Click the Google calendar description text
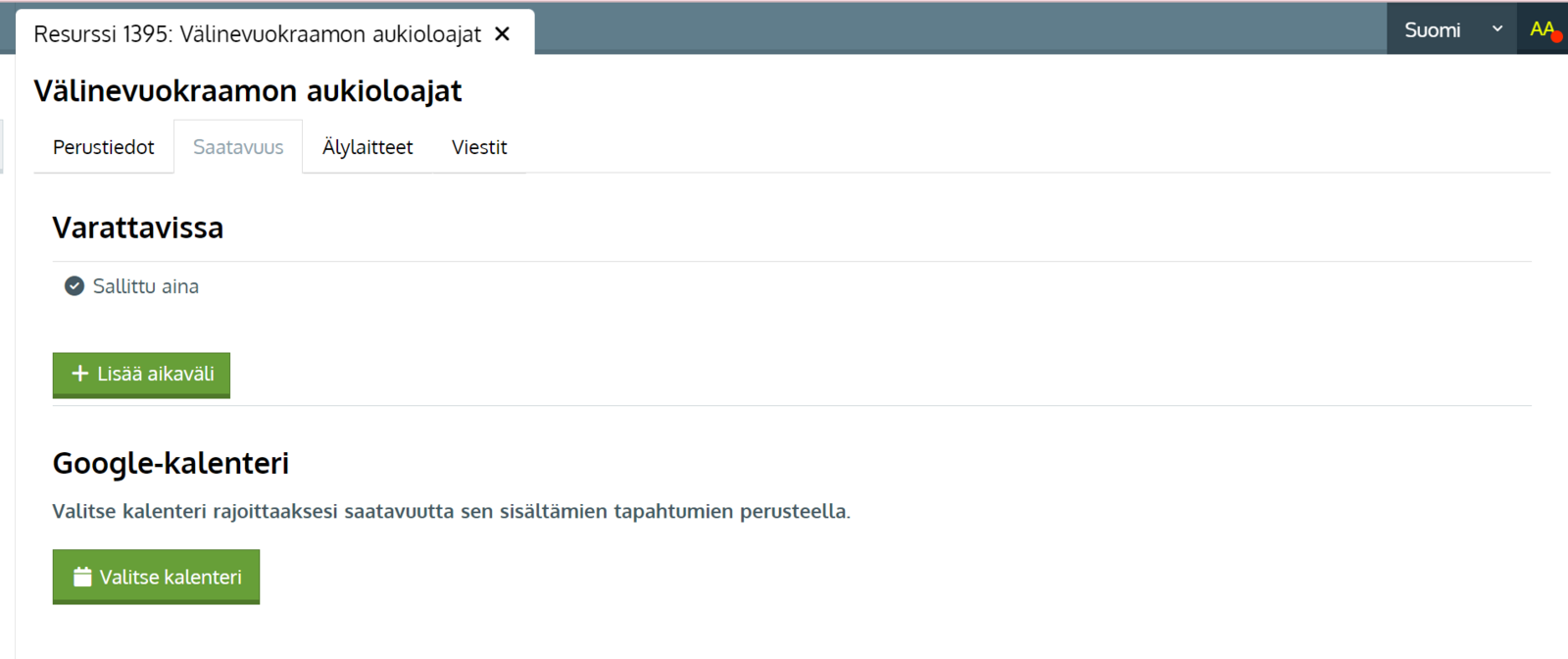 (451, 511)
